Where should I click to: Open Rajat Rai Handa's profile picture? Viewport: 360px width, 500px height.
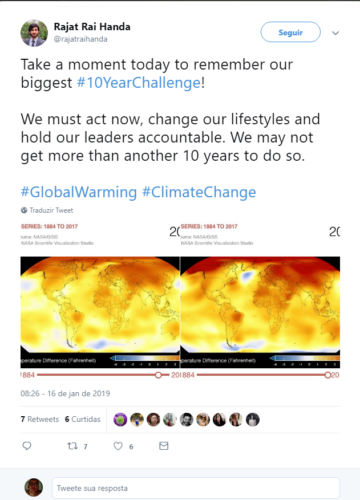point(34,33)
